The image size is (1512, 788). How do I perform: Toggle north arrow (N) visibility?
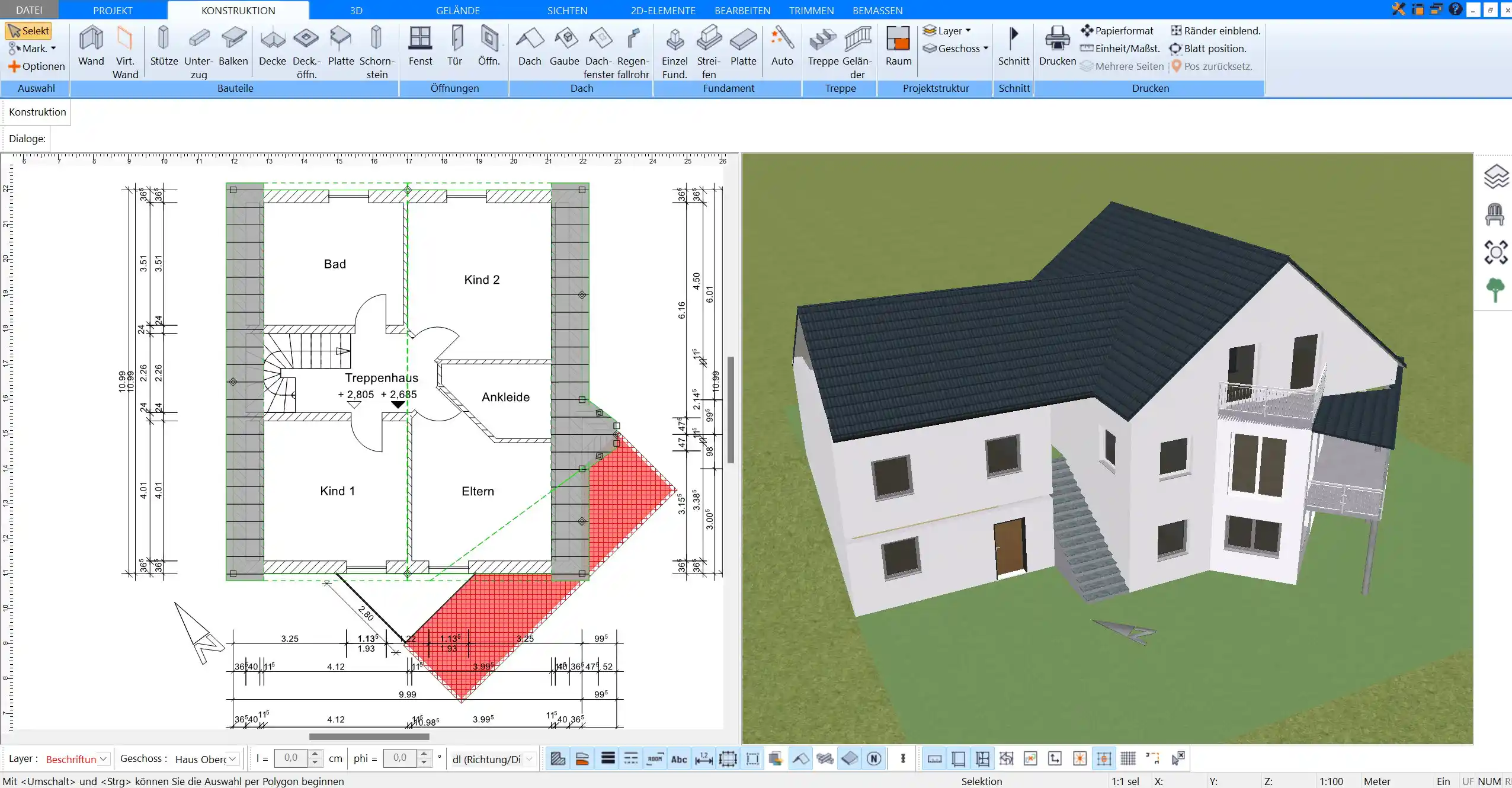click(x=874, y=758)
